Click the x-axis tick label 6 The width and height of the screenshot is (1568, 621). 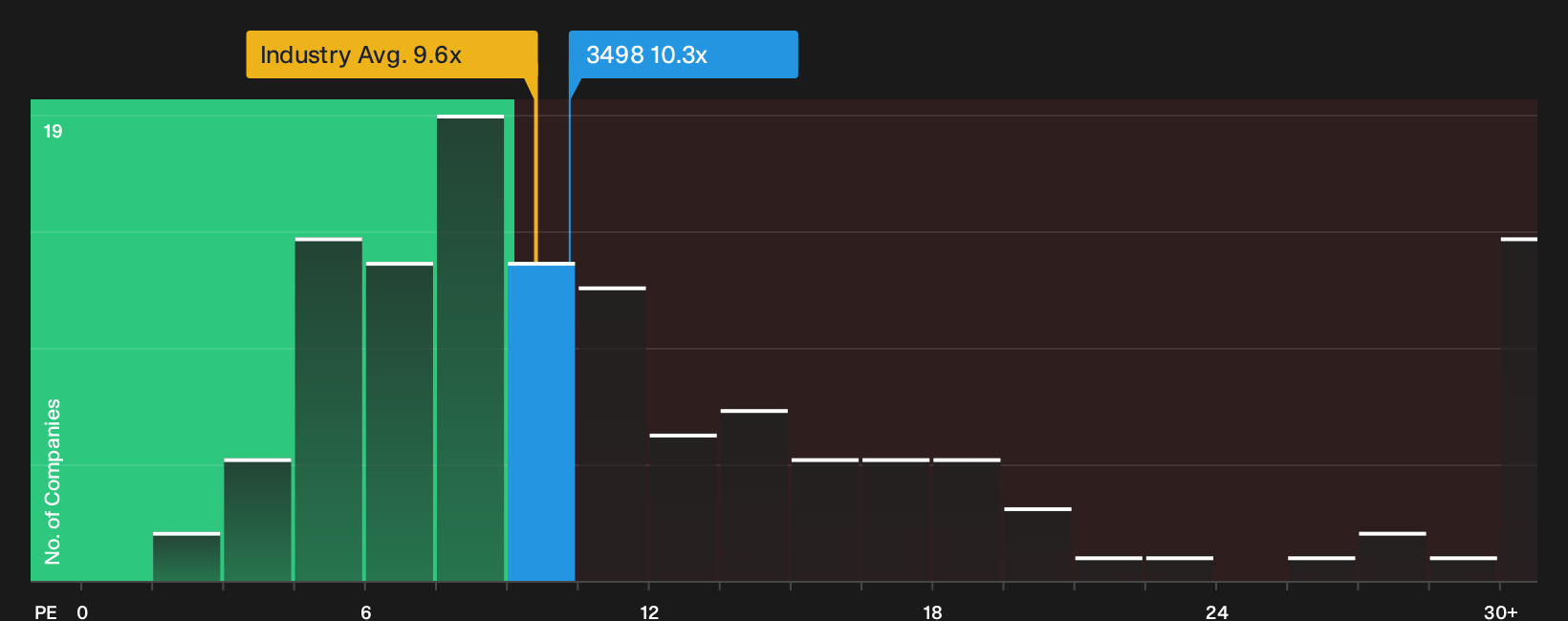(366, 612)
